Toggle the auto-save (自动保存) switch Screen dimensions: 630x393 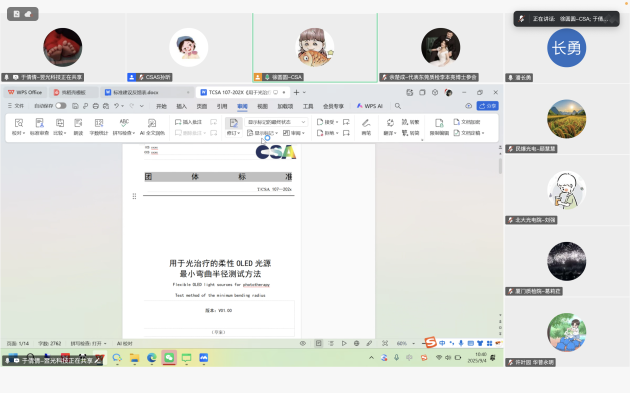(x=61, y=106)
